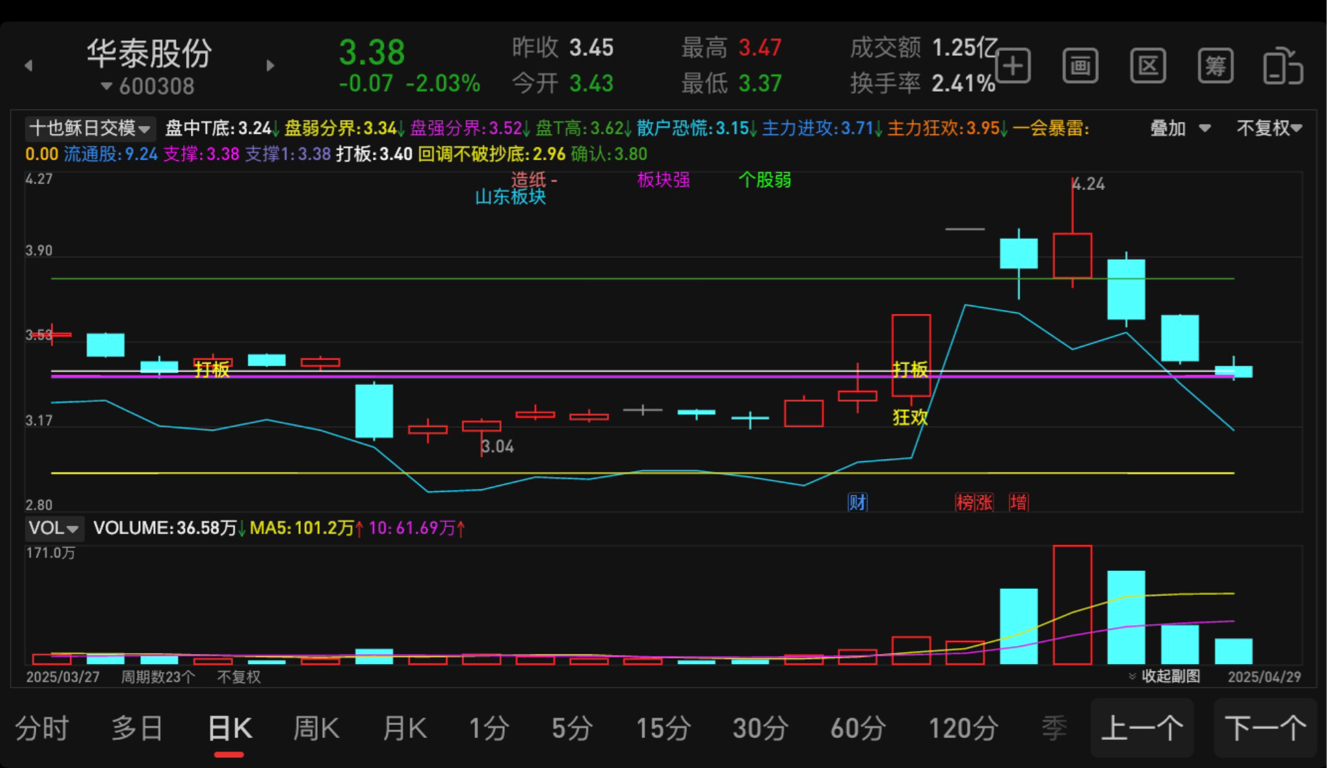Switch to 季 period tab
Viewport: 1327px width, 768px height.
point(1054,728)
